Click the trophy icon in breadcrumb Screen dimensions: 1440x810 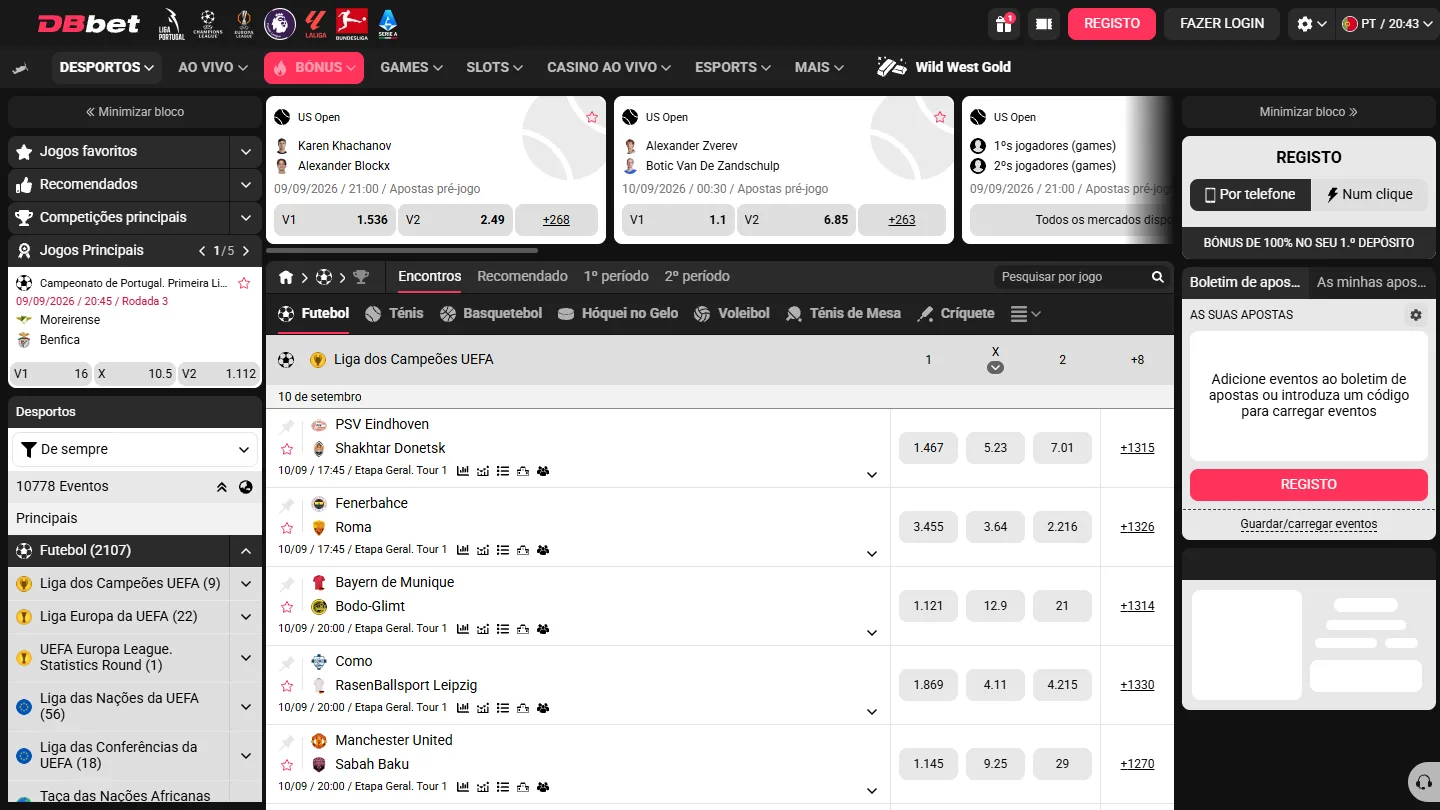(x=361, y=277)
